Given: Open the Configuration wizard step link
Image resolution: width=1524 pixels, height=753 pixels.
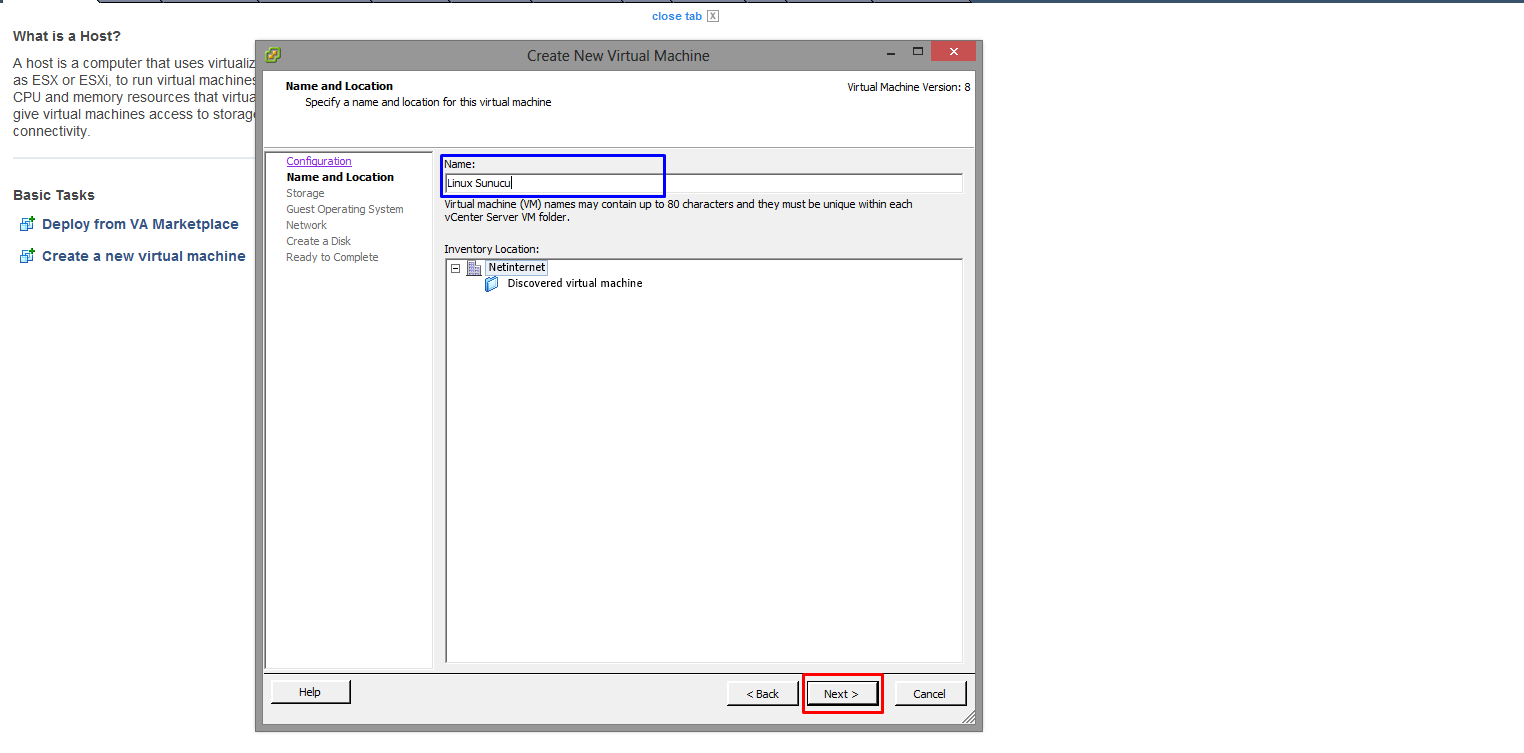Looking at the screenshot, I should pyautogui.click(x=319, y=161).
